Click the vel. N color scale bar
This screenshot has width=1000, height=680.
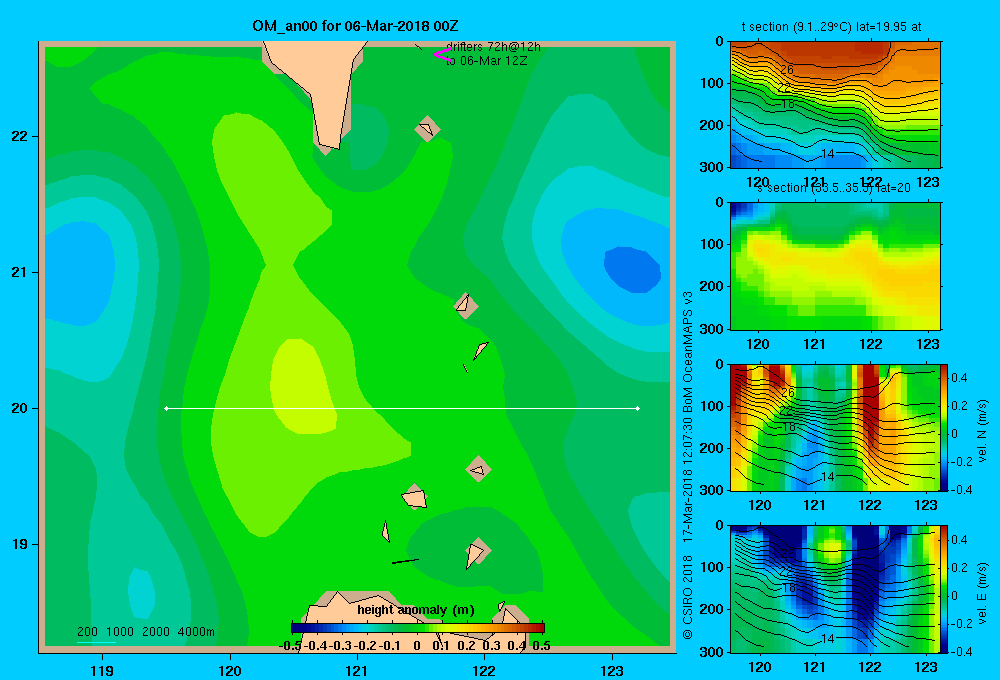click(944, 427)
